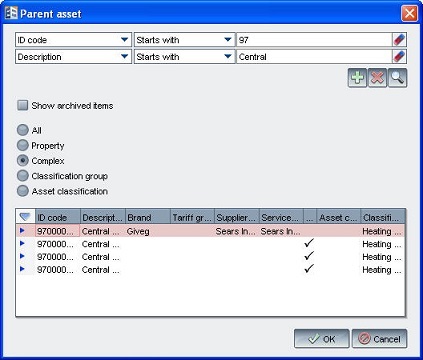Clear the Description filter with eraser icon
The height and width of the screenshot is (360, 423).
point(399,56)
